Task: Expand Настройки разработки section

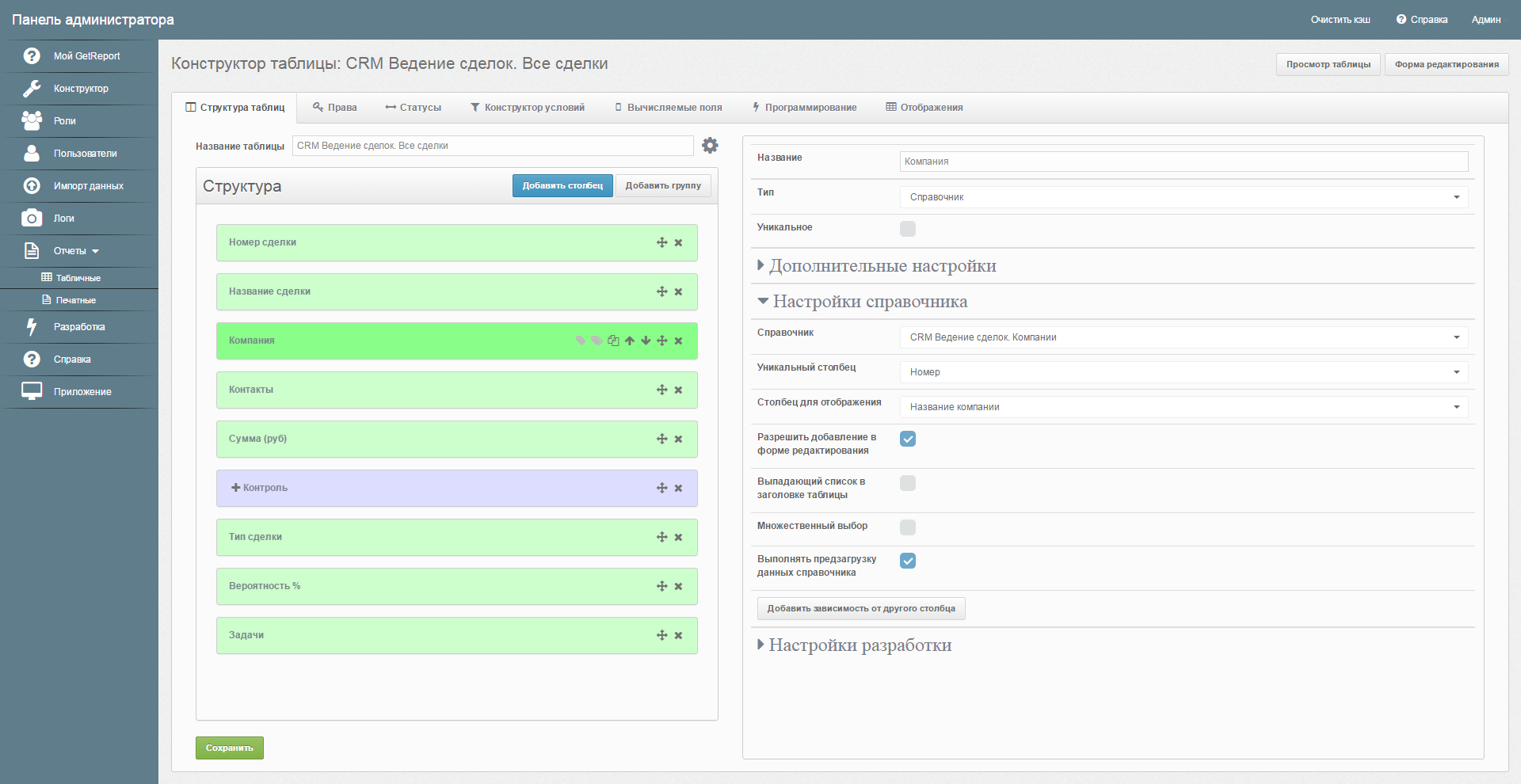Action: [854, 645]
